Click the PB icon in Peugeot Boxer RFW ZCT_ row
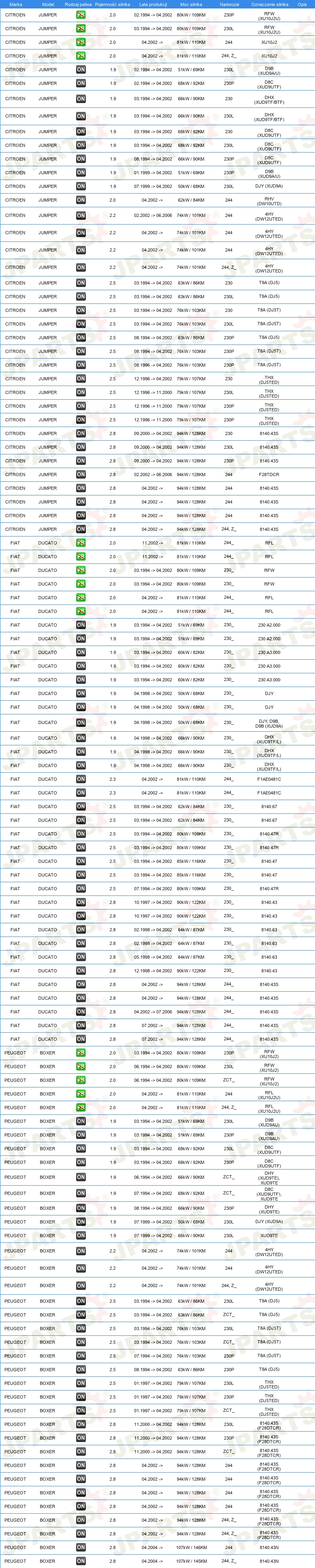Image resolution: width=315 pixels, height=1568 pixels. click(81, 1081)
